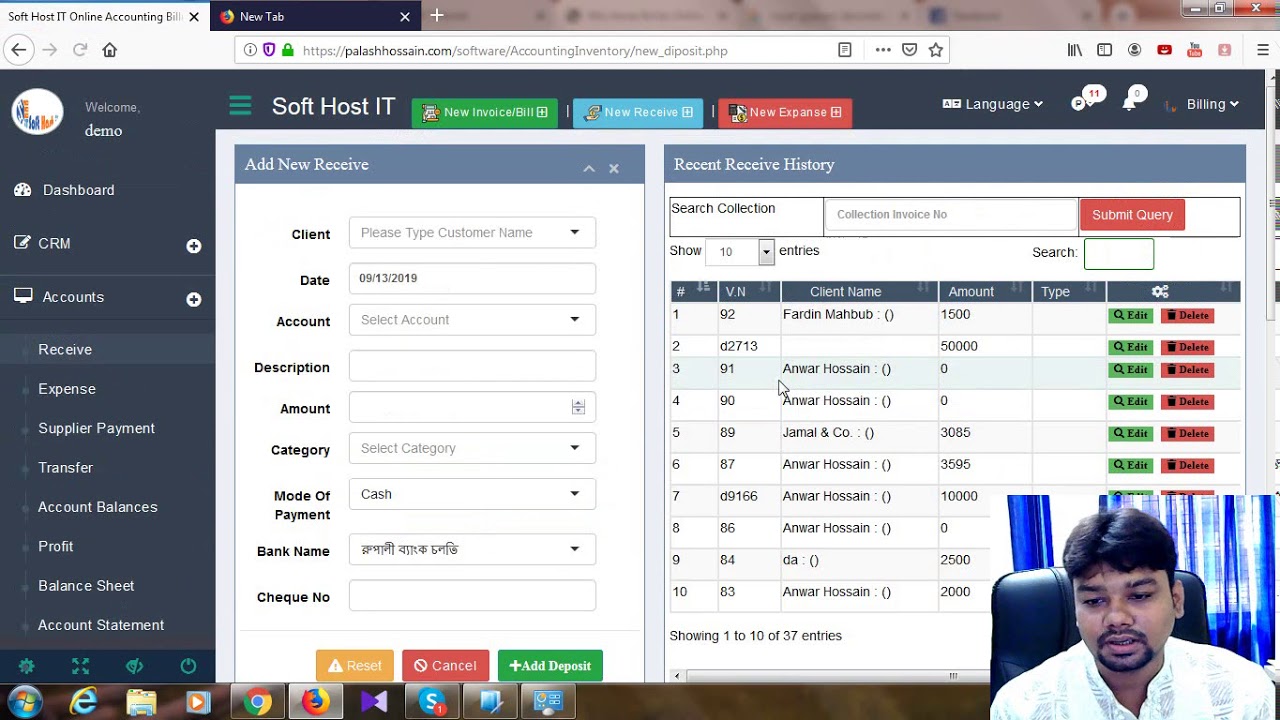Launch Internet Explorer from taskbar

click(84, 702)
